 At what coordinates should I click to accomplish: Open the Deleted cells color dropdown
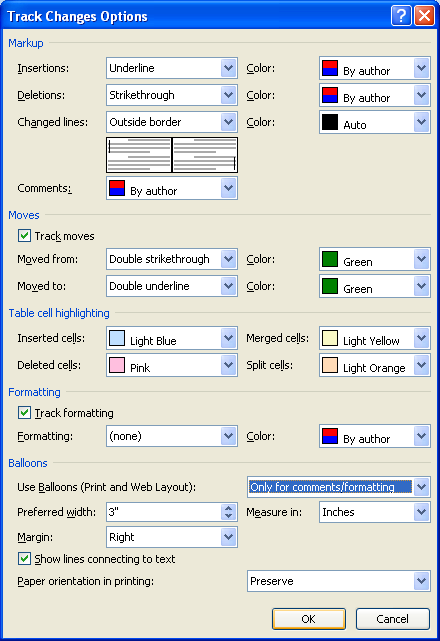click(172, 365)
